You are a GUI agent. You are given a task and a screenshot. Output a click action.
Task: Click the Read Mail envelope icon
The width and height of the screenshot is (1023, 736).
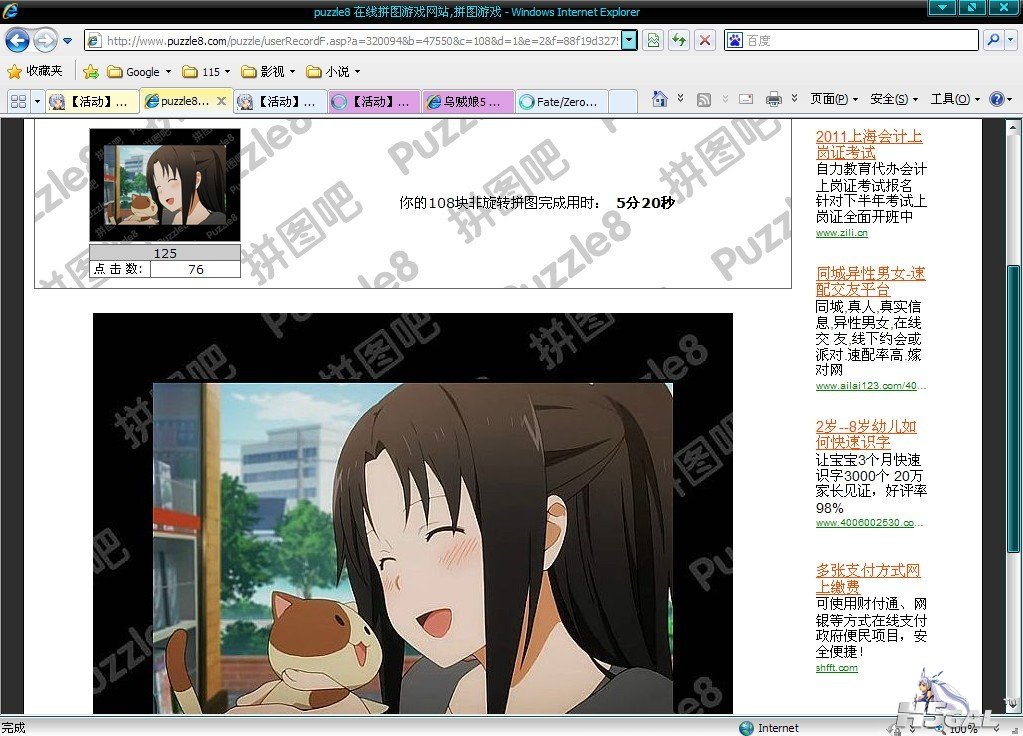746,99
